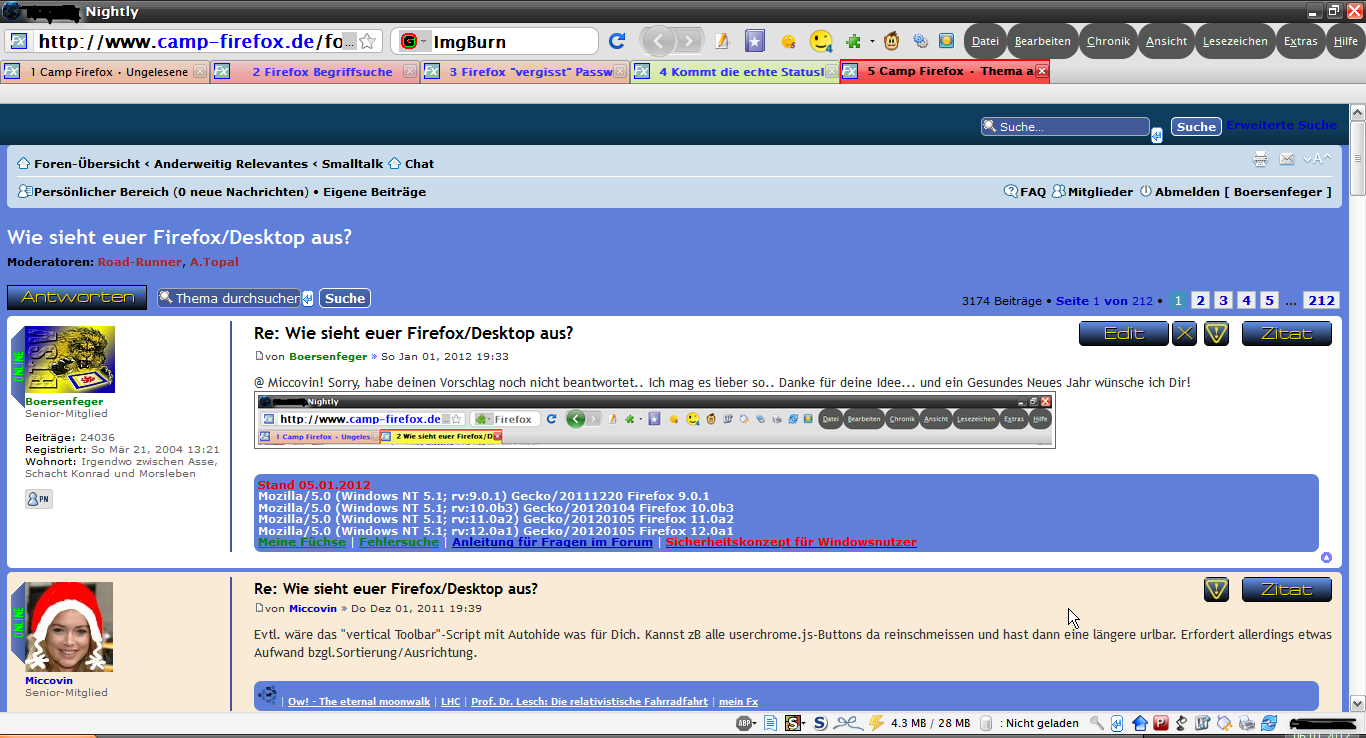Click the forum Suche... search field
Viewport: 1366px width, 738px height.
point(1065,127)
